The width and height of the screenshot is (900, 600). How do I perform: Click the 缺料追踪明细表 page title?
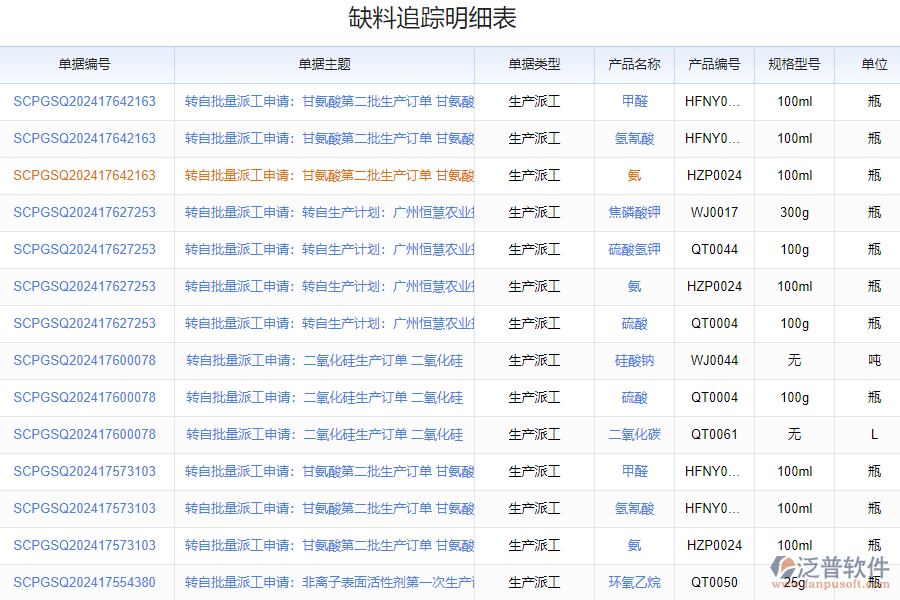pyautogui.click(x=450, y=18)
